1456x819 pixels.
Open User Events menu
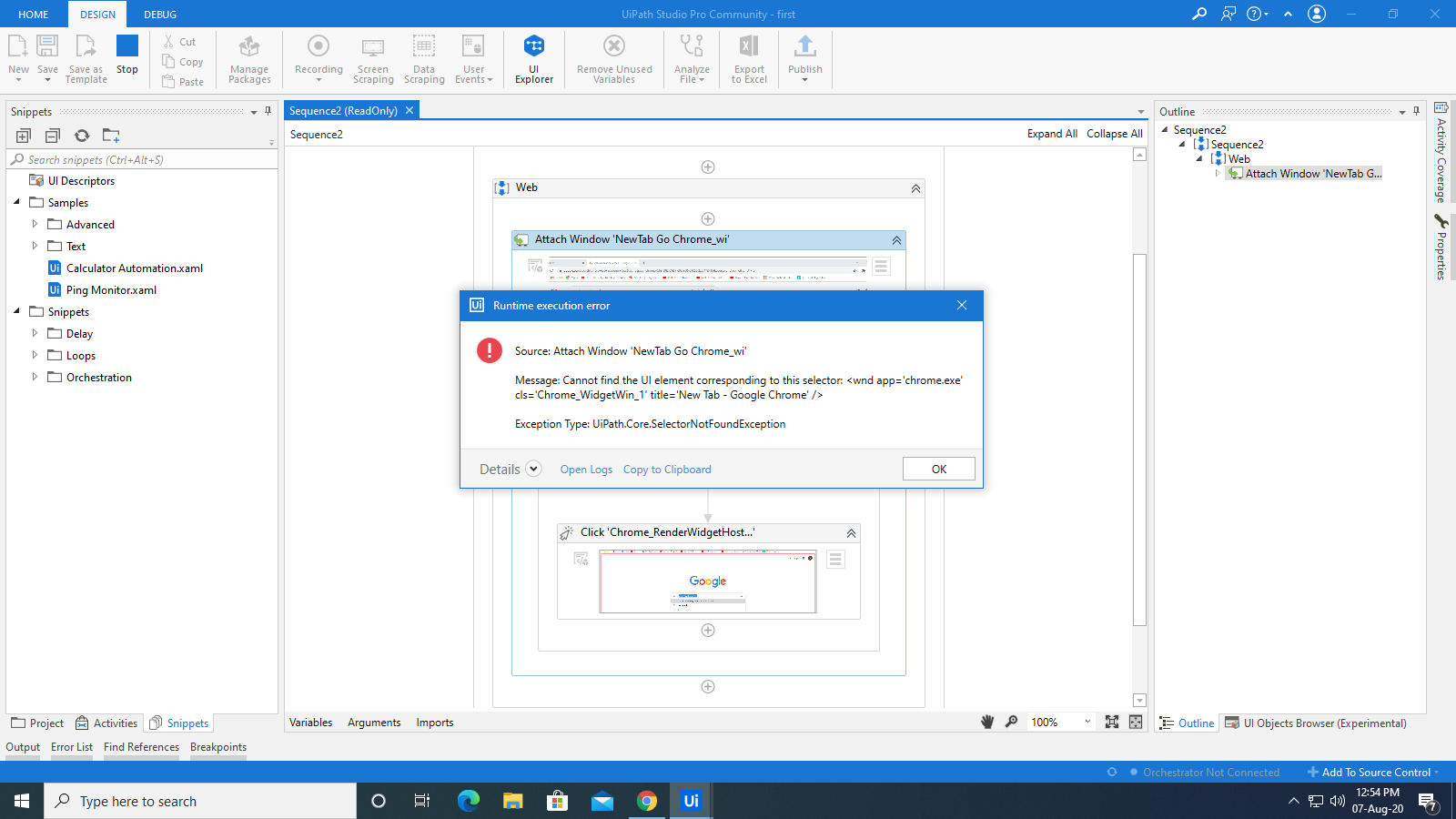point(473,59)
